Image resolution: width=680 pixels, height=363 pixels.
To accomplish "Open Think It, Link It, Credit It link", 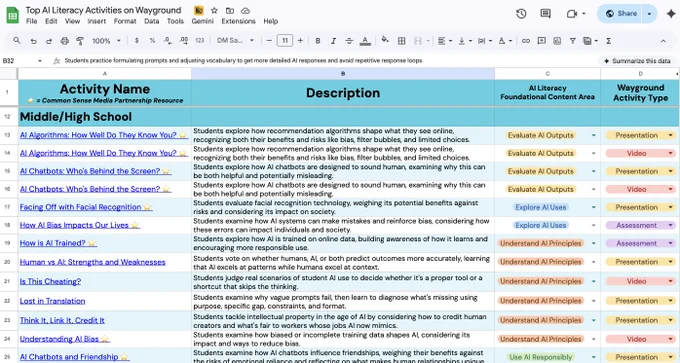I will (62, 320).
